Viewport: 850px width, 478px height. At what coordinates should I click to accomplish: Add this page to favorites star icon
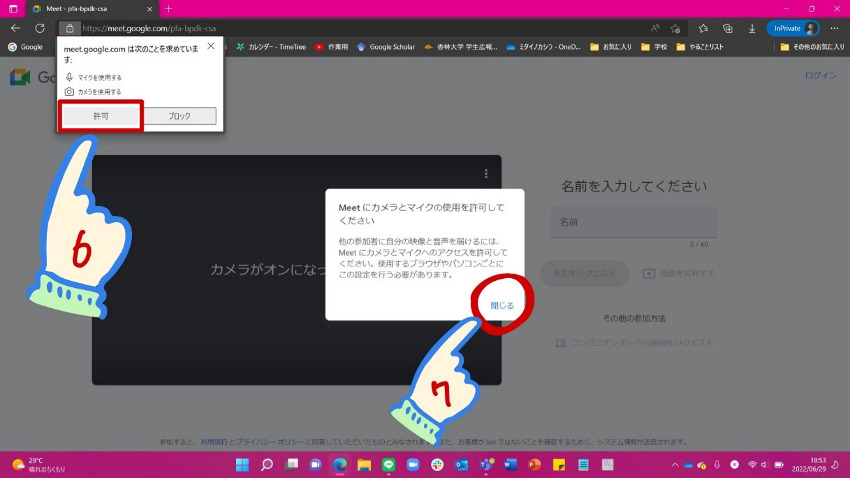coord(675,28)
